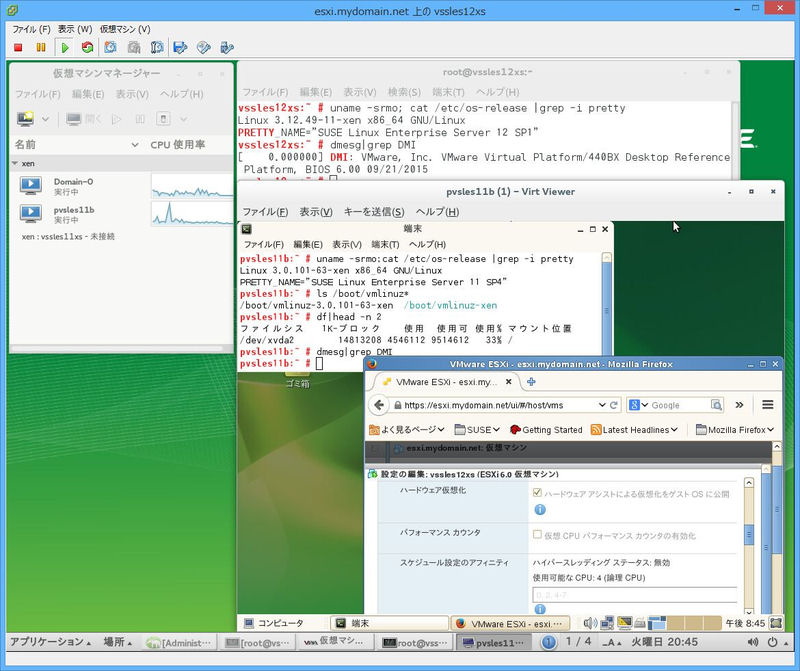Expand the Mozilla Firefox bookmarks folder
Viewport: 800px width, 671px height.
click(735, 430)
